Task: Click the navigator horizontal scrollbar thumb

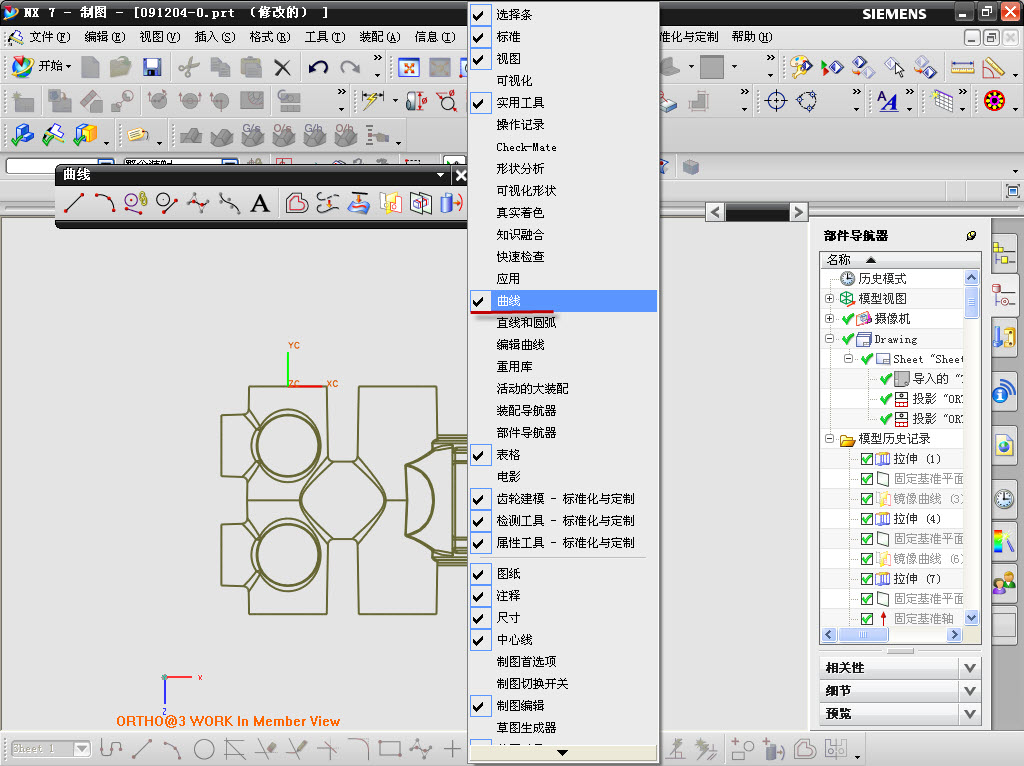Action: (x=863, y=634)
